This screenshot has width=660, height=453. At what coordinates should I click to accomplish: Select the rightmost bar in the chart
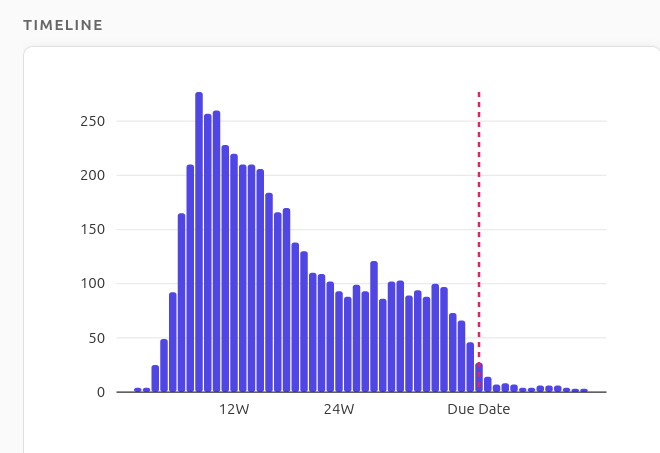tap(584, 390)
